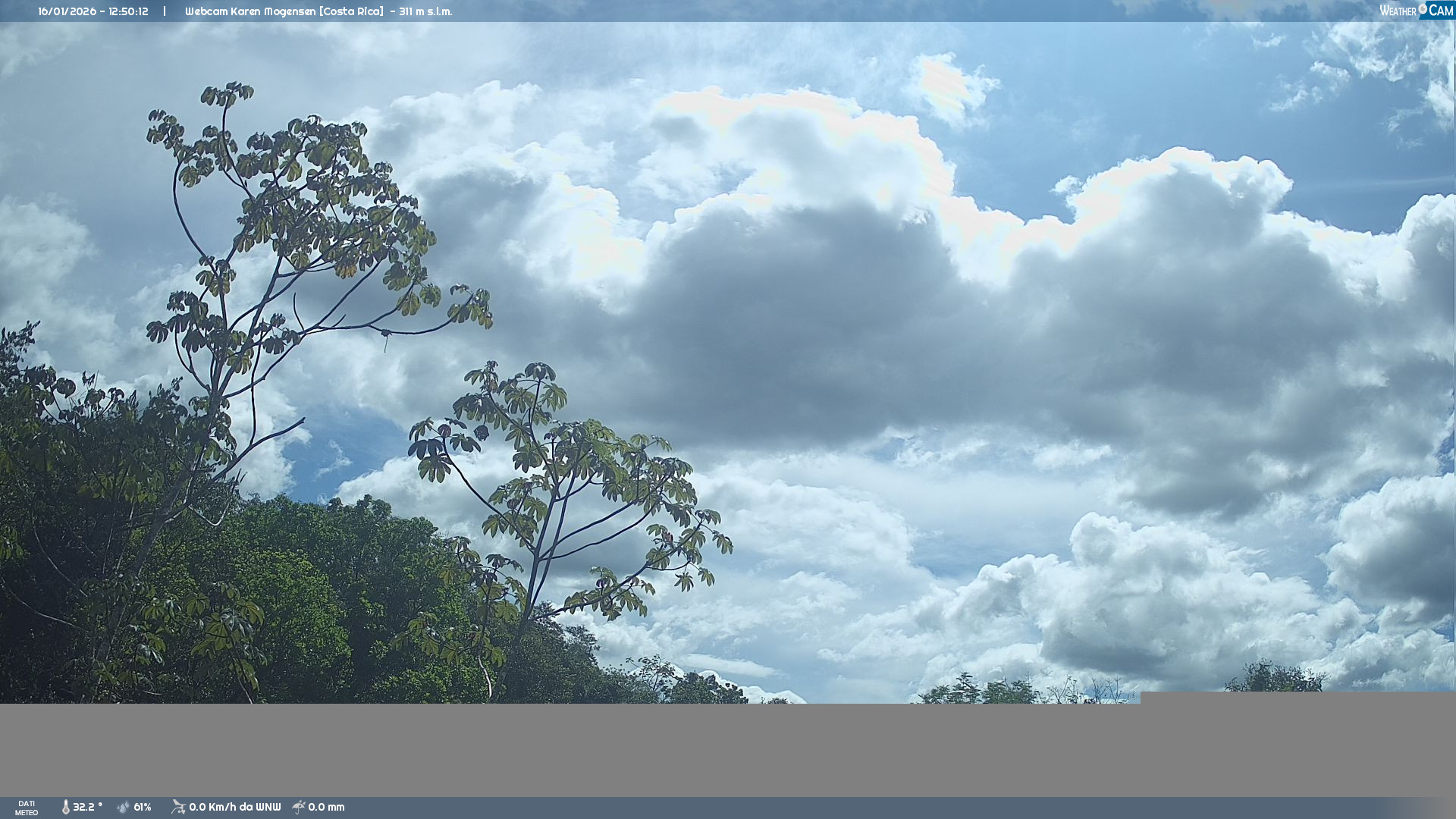Click the WeatherCam logo
This screenshot has width=1456, height=819.
[x=1416, y=11]
